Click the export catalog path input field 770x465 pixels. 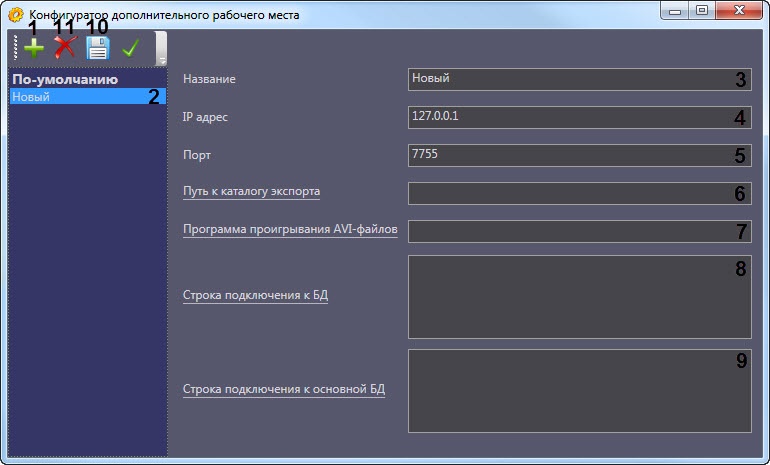click(x=578, y=193)
